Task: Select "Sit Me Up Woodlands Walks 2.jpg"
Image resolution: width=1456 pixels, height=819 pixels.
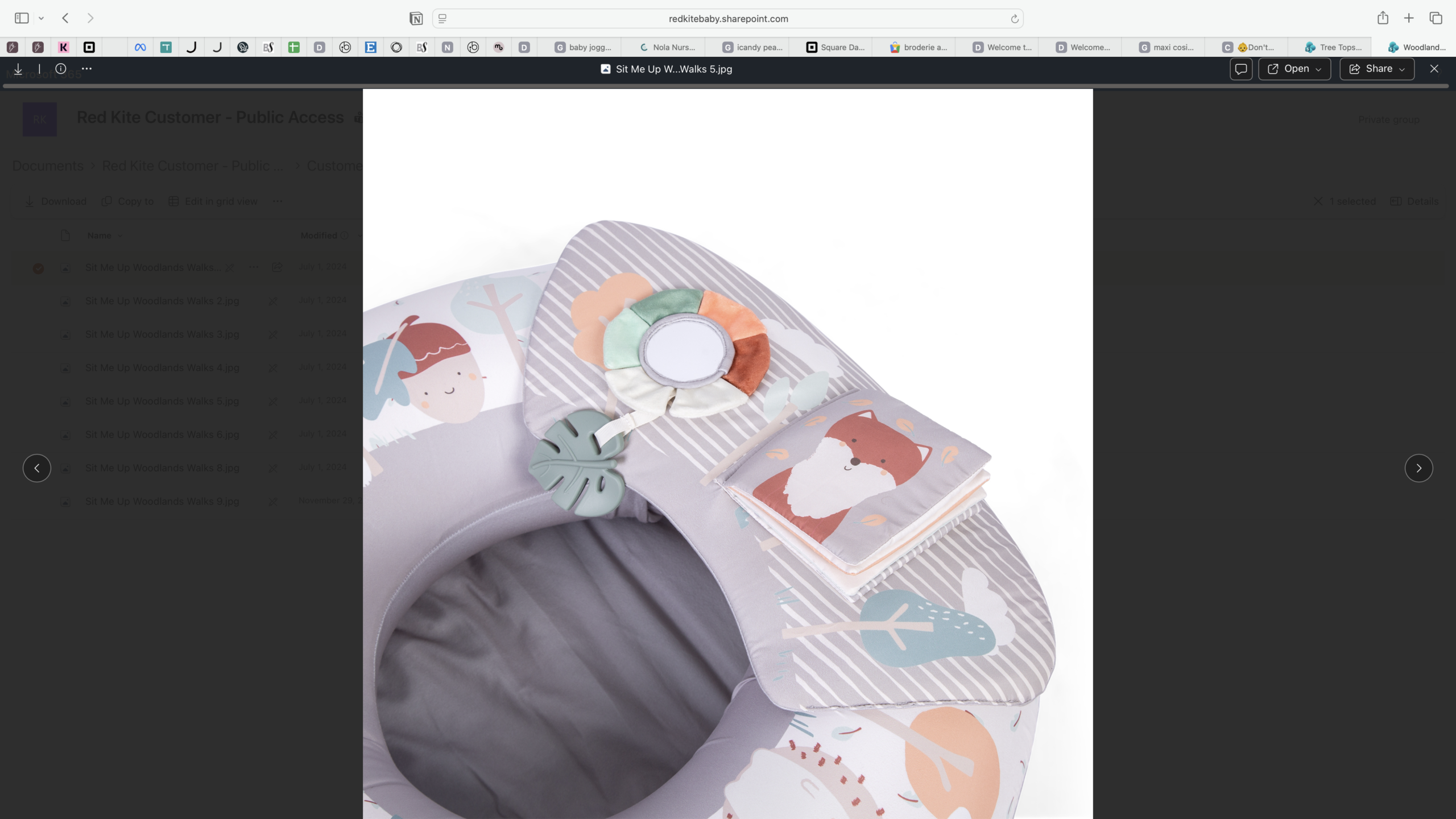Action: point(162,301)
